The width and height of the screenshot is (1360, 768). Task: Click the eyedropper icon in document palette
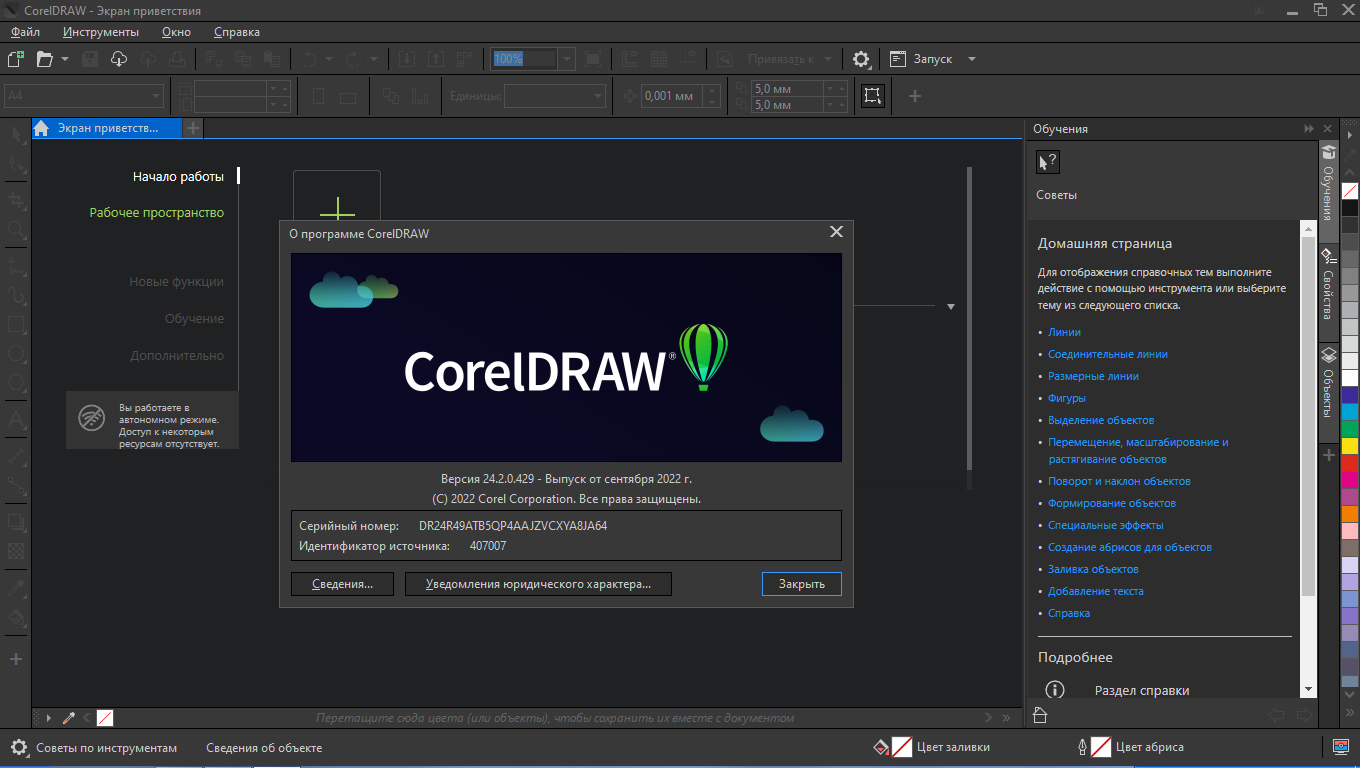click(x=69, y=718)
